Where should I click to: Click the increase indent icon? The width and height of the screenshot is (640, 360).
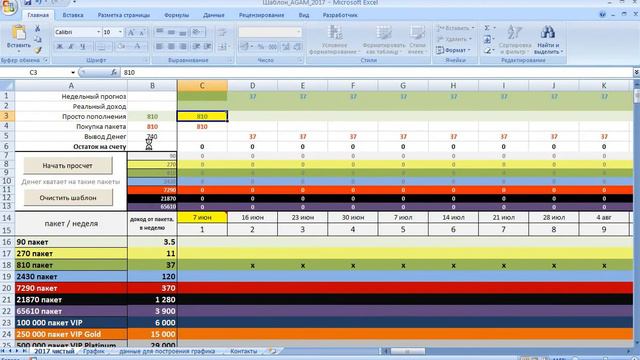[x=208, y=47]
